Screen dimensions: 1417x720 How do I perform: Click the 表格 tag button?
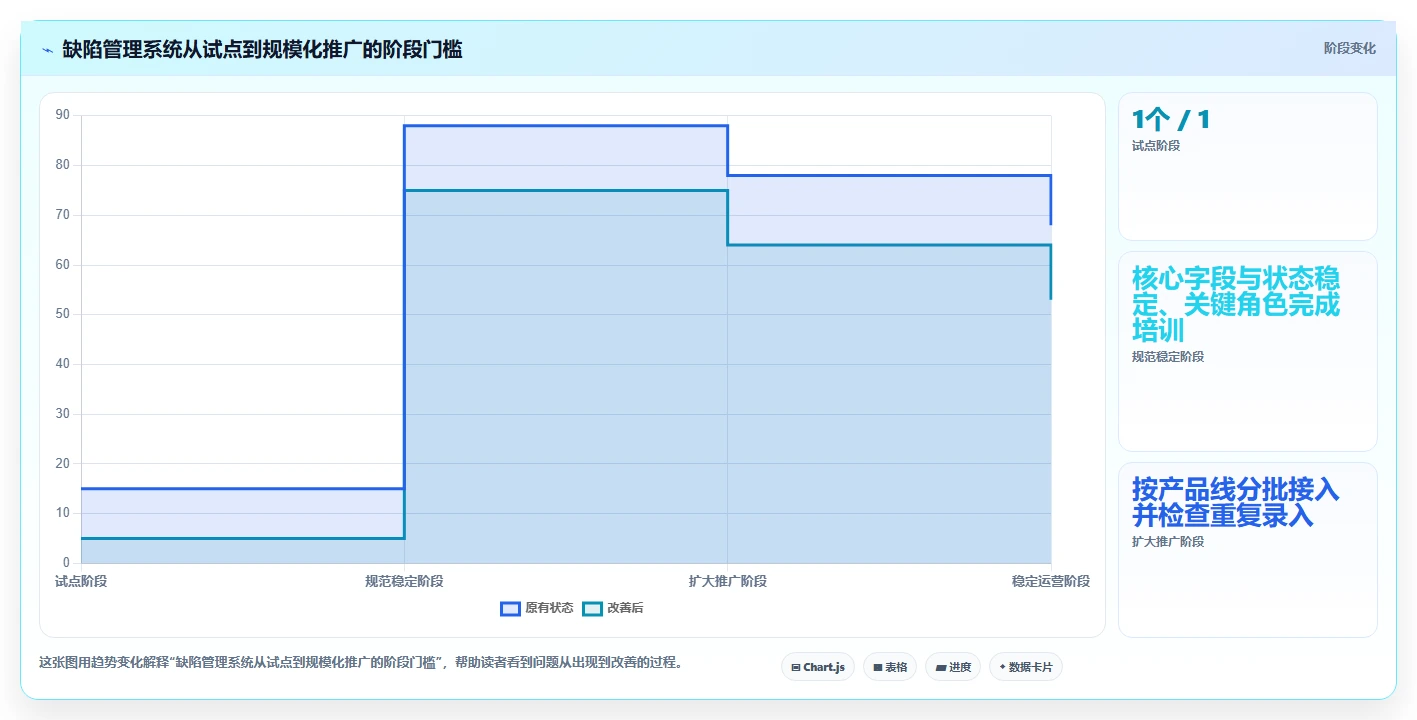coord(890,667)
